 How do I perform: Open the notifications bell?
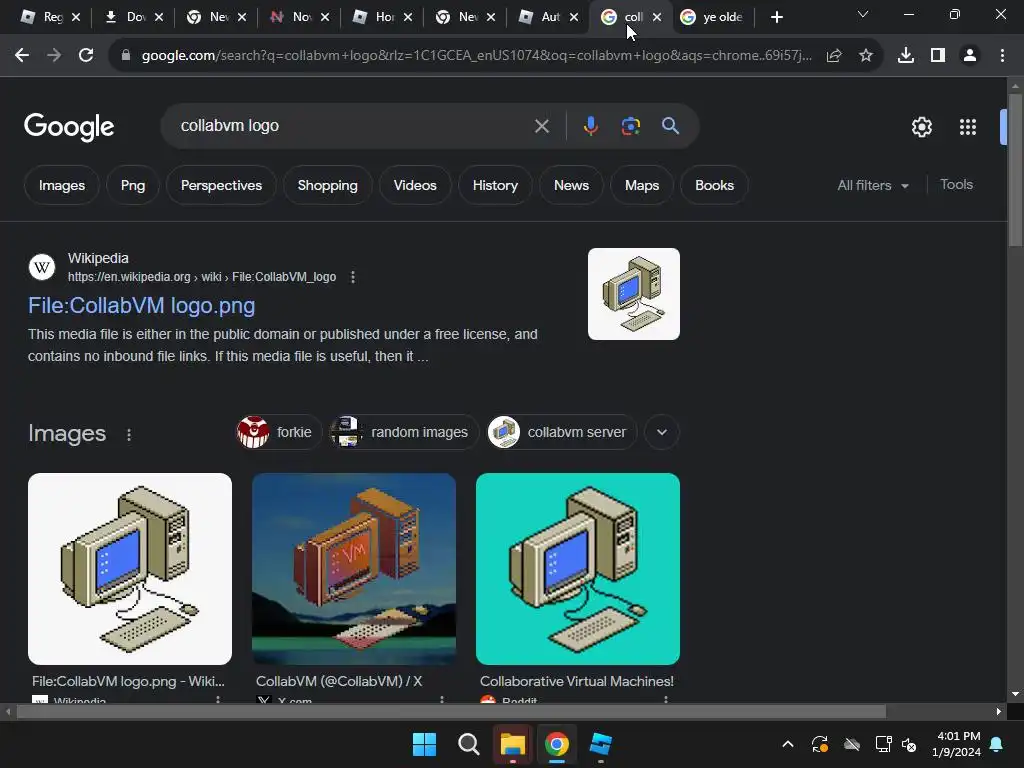(997, 744)
